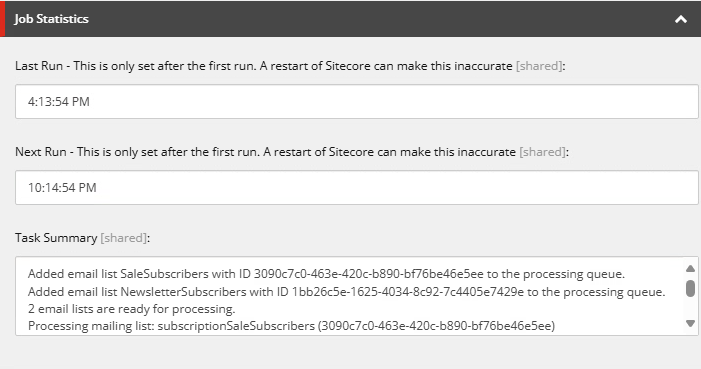The image size is (701, 369).
Task: Collapse the Job Statistics section chevron
Action: point(681,19)
